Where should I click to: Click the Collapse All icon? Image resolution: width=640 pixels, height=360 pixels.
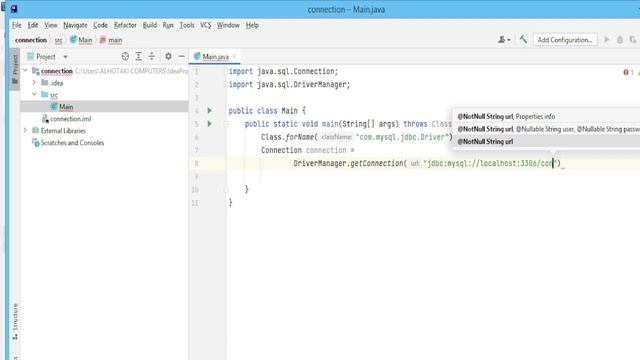[152, 56]
